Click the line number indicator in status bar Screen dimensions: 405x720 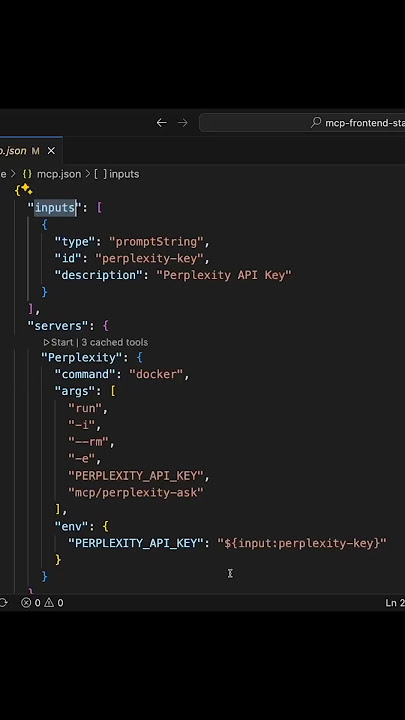point(395,602)
